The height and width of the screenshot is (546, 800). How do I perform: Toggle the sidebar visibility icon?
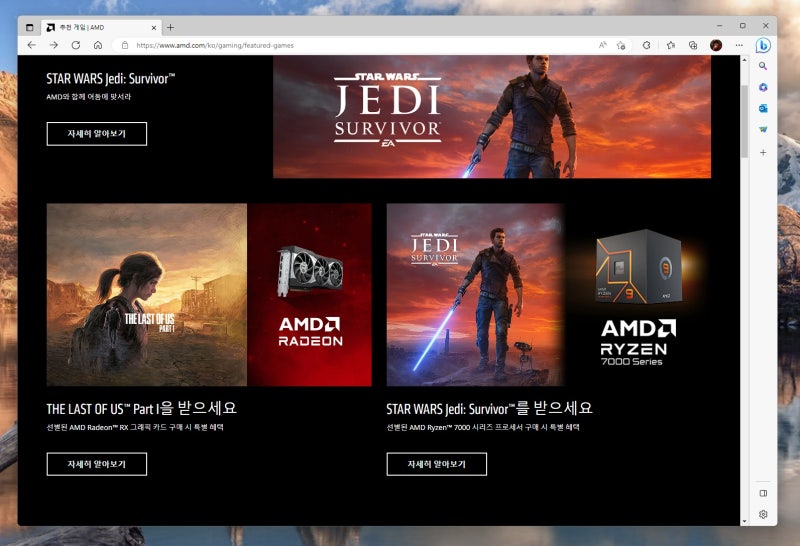[x=763, y=493]
